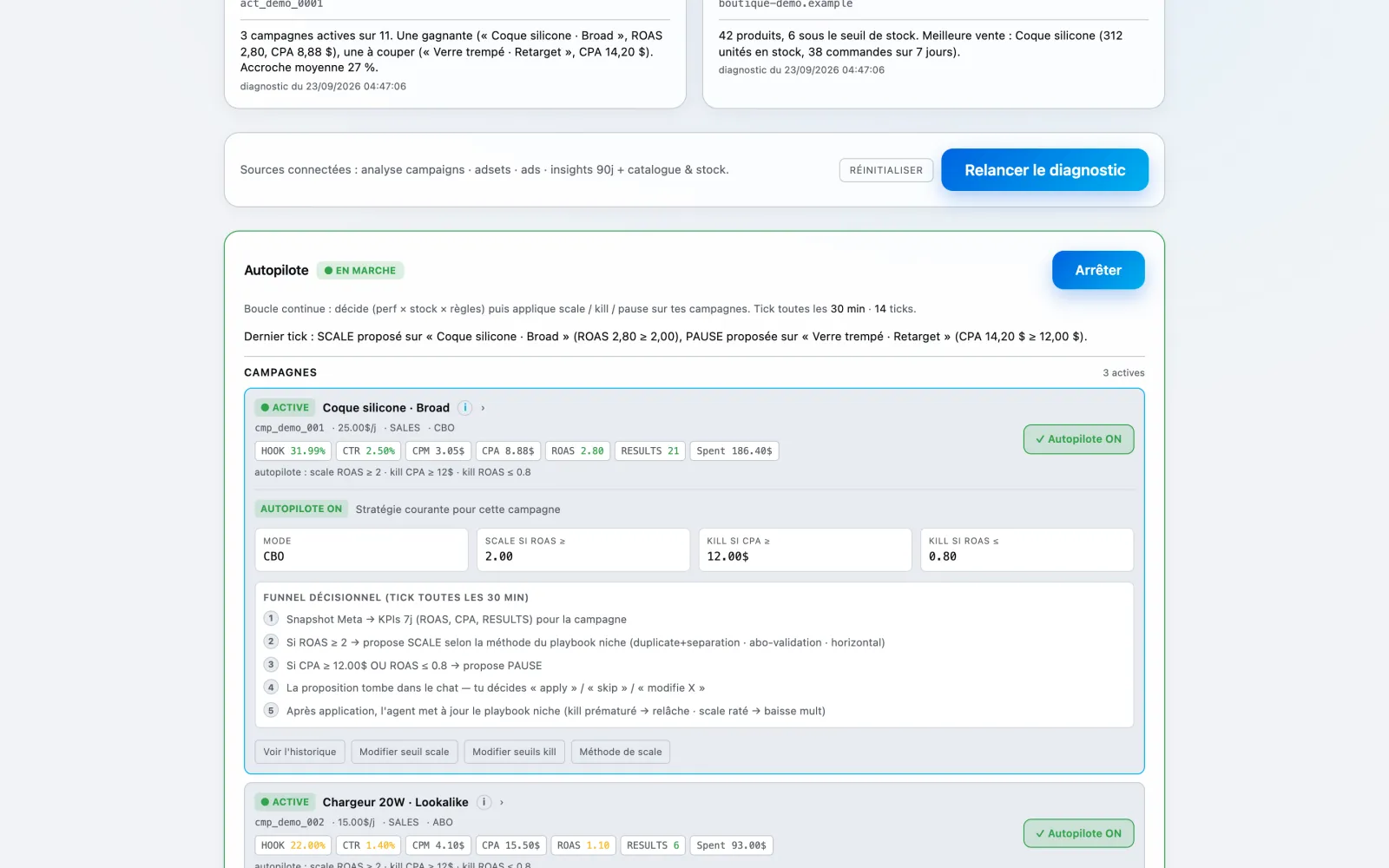Click the EN MARCHE status badge
This screenshot has width=1389, height=868.
click(360, 271)
